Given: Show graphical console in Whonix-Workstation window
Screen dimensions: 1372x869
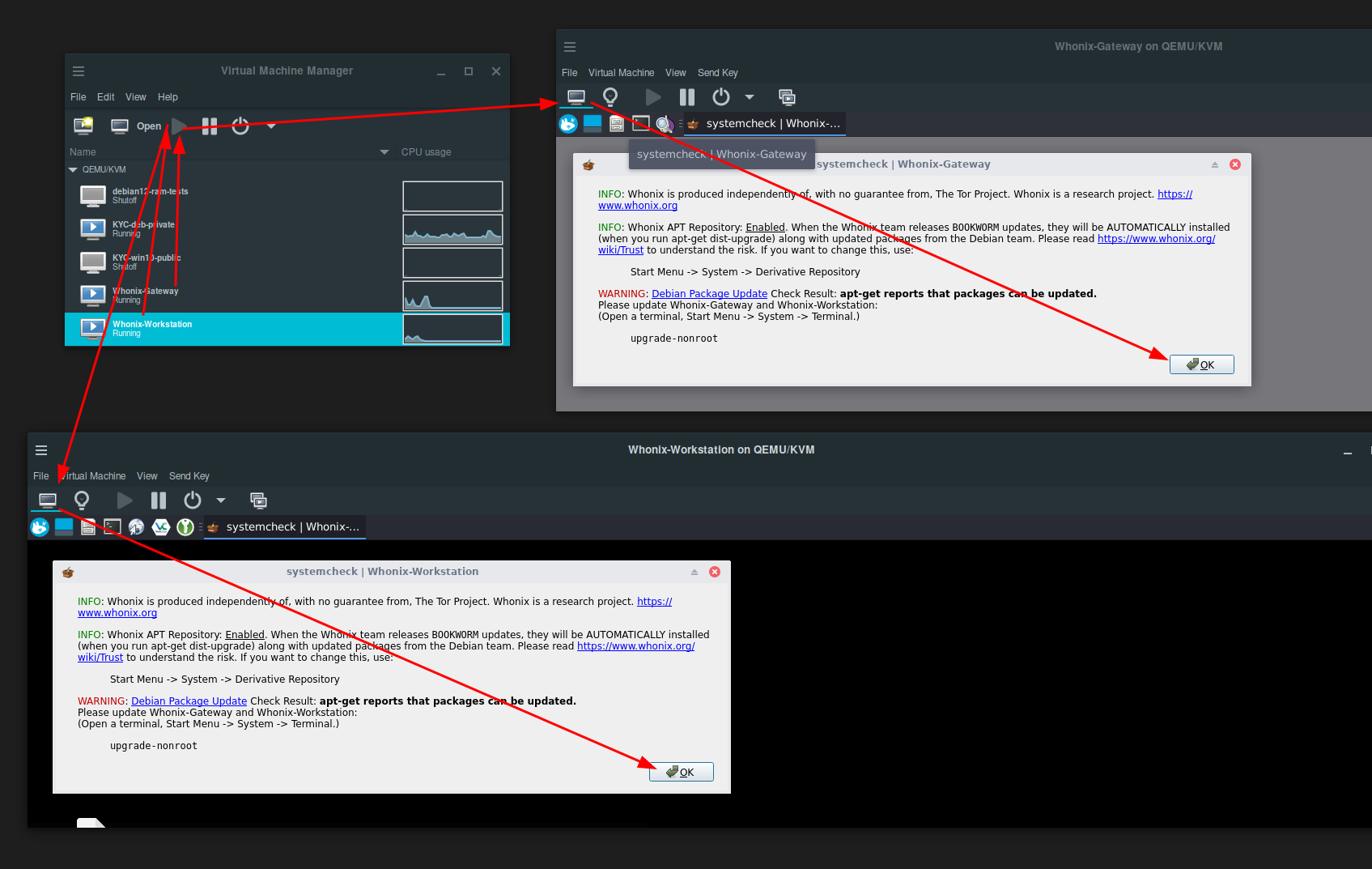Looking at the screenshot, I should coord(48,501).
